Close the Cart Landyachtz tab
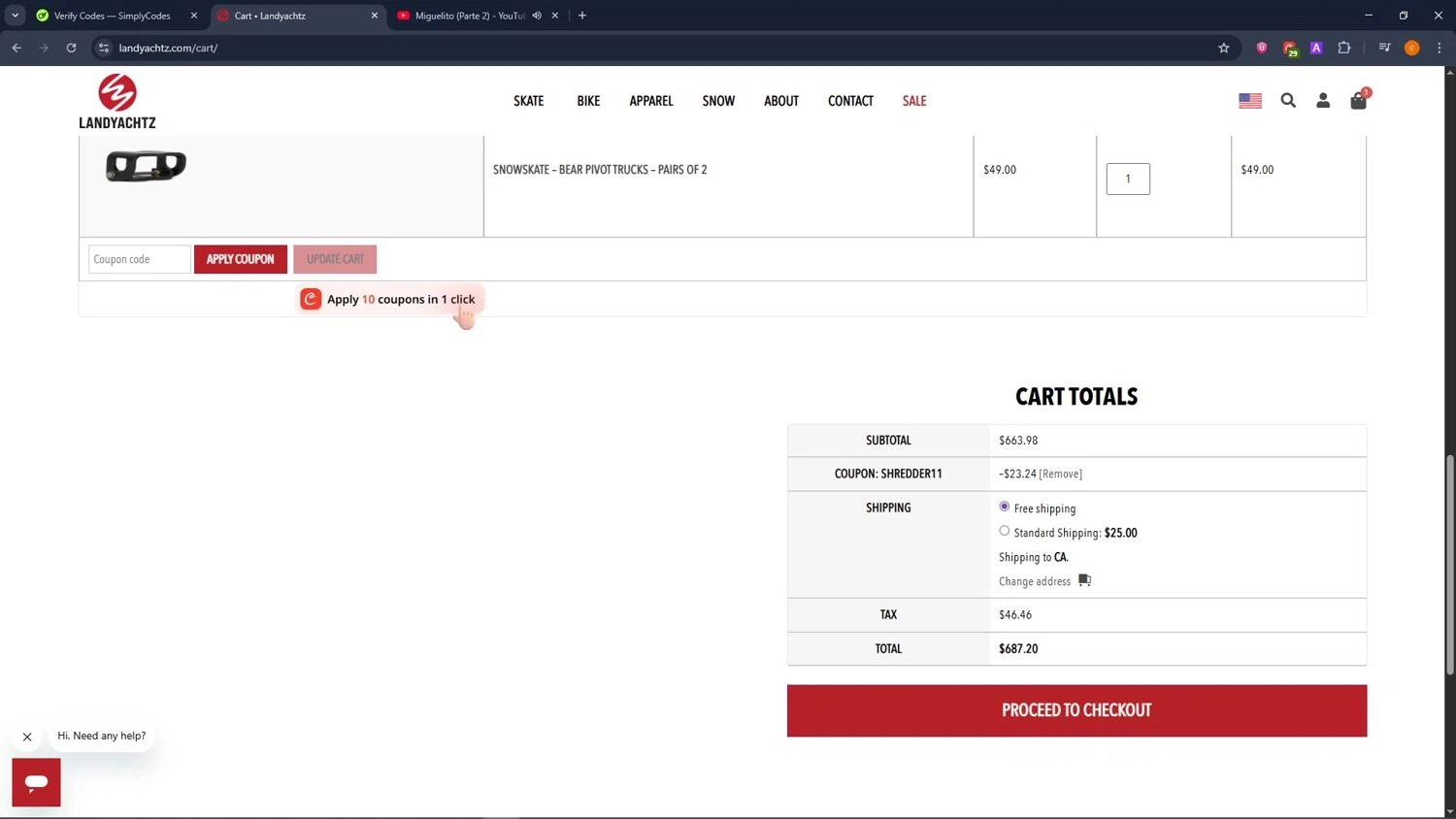The height and width of the screenshot is (819, 1456). click(x=375, y=16)
